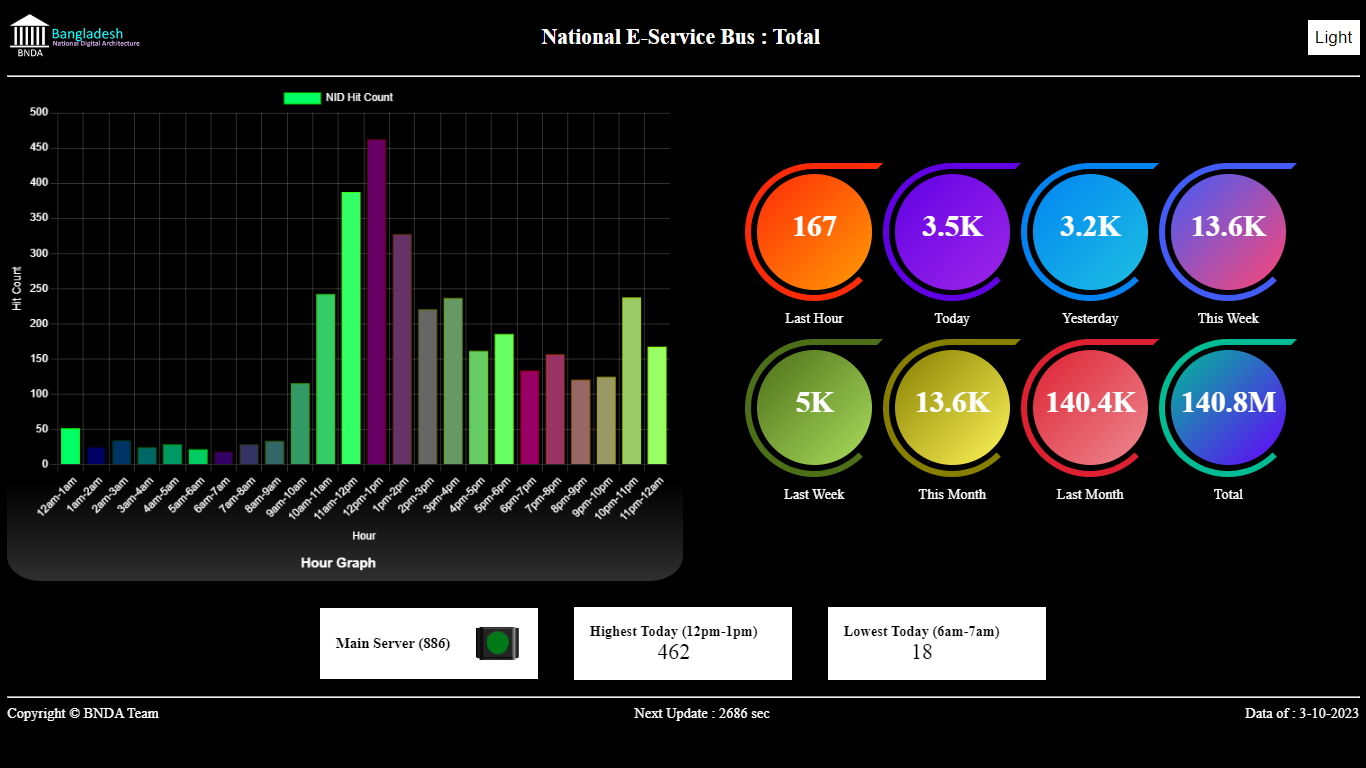
Task: Select the Yesterday 3.2K circle
Action: coord(1090,232)
